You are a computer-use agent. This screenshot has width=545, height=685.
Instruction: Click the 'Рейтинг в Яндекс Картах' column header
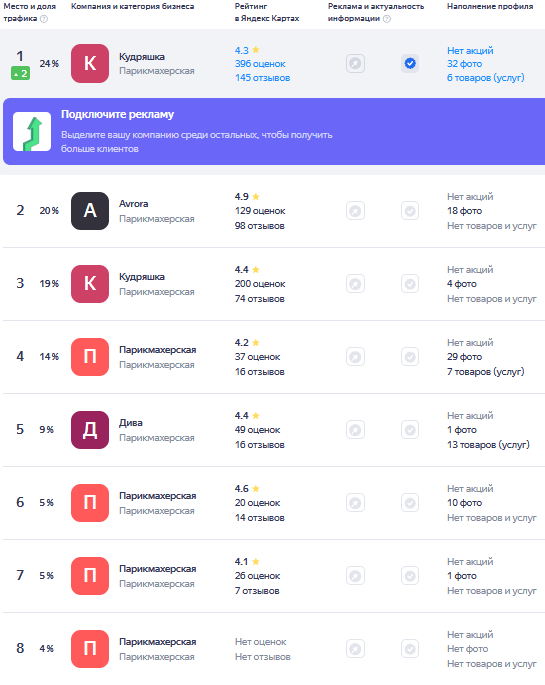pos(267,12)
